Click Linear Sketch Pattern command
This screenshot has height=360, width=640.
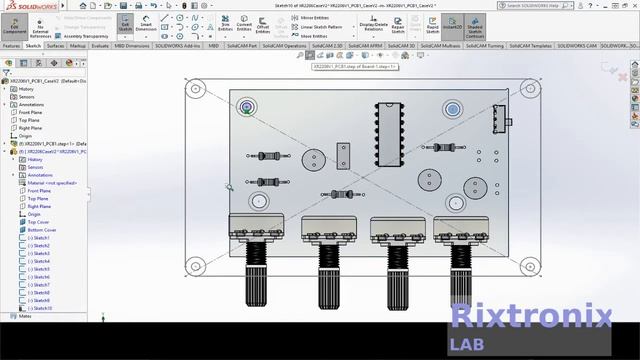coord(317,27)
